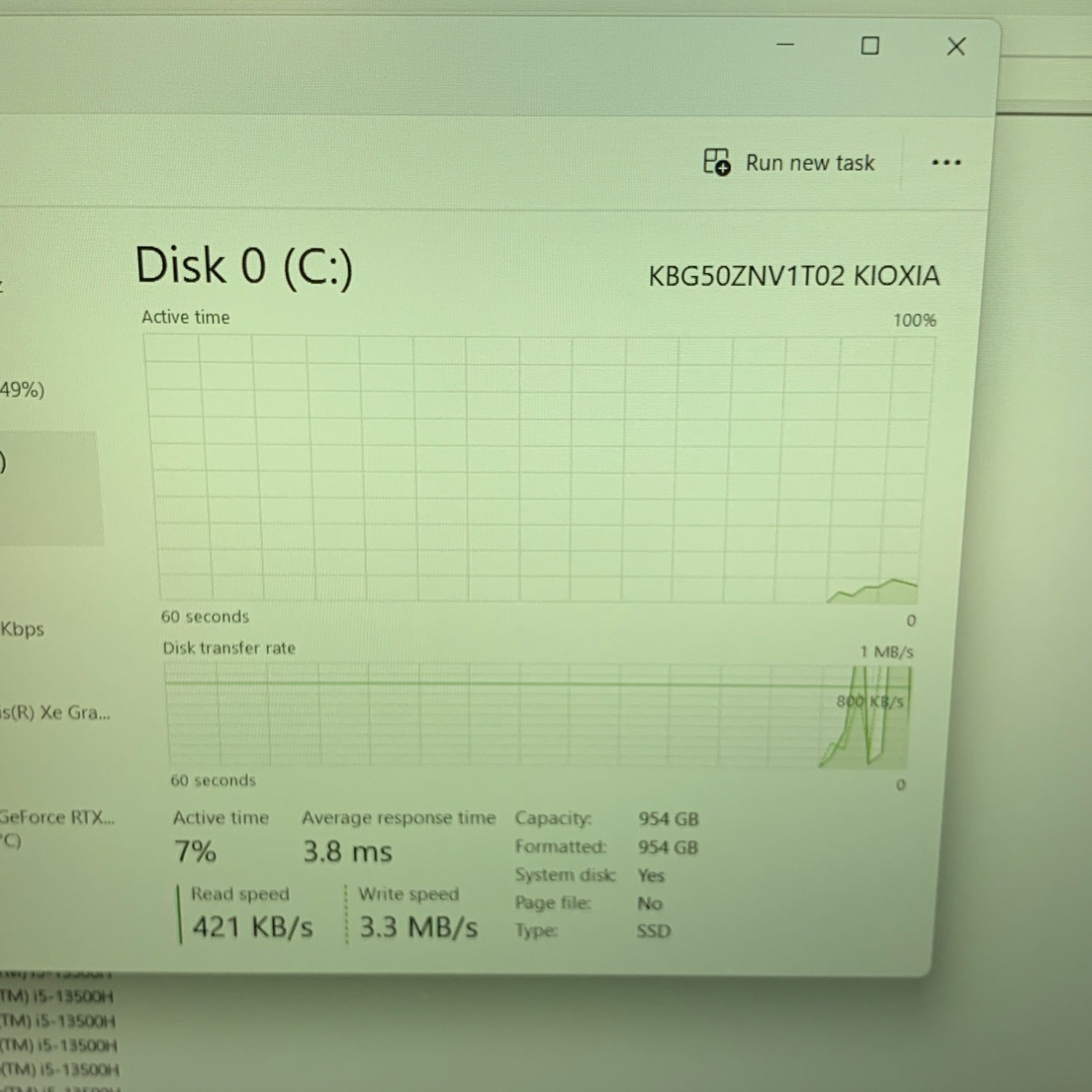
Task: Open the sidebar item showing Kbps
Action: coord(23,629)
